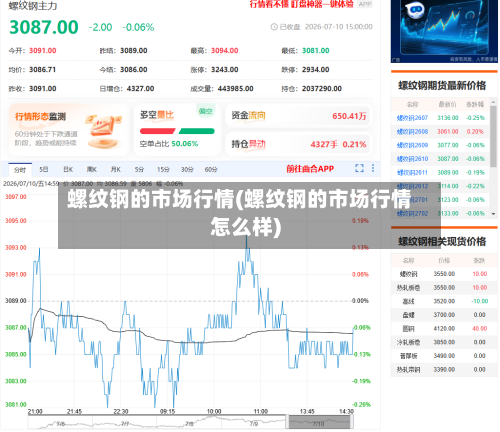
Task: Click the futures price list scrollbar thumb
Action: click(493, 136)
